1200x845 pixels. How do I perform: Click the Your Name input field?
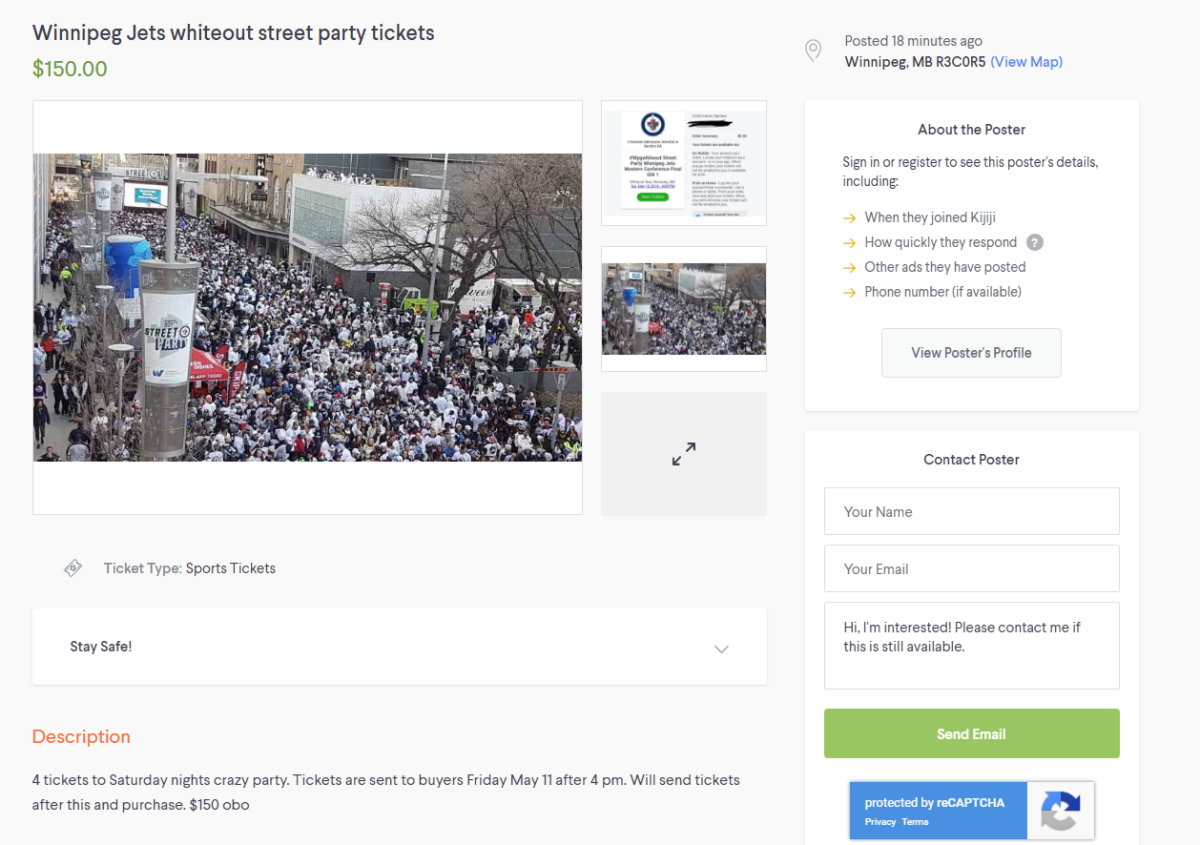971,511
